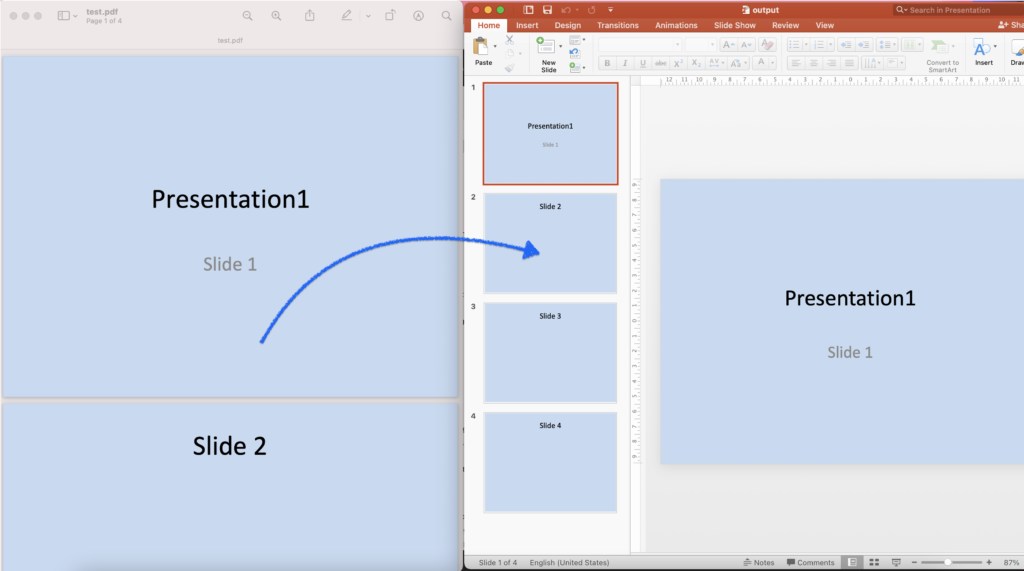Screen dimensions: 1024x571
Task: Click the Share icon in Preview
Action: pyautogui.click(x=310, y=16)
